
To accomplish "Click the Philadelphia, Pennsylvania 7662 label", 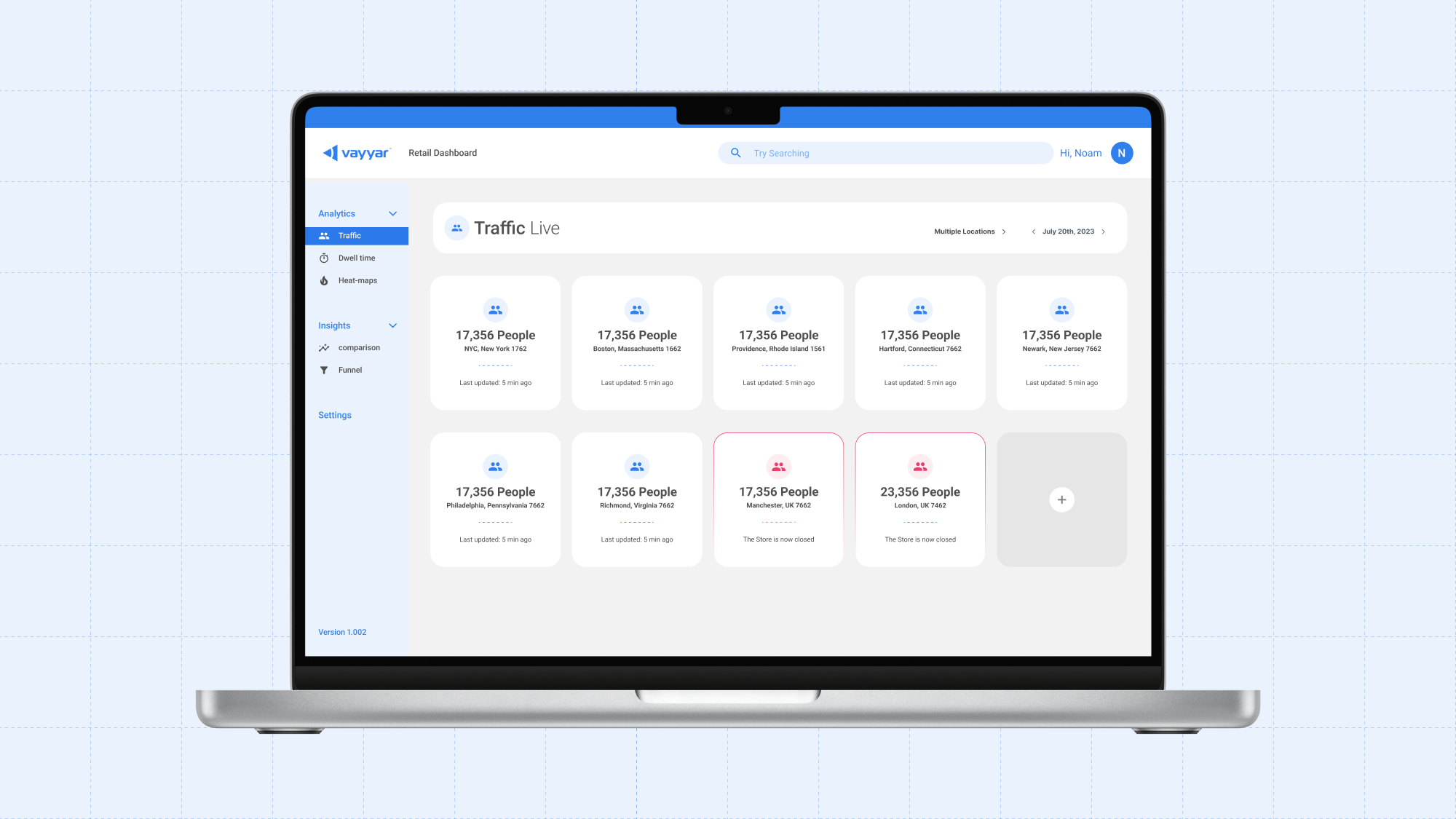I will 496,505.
